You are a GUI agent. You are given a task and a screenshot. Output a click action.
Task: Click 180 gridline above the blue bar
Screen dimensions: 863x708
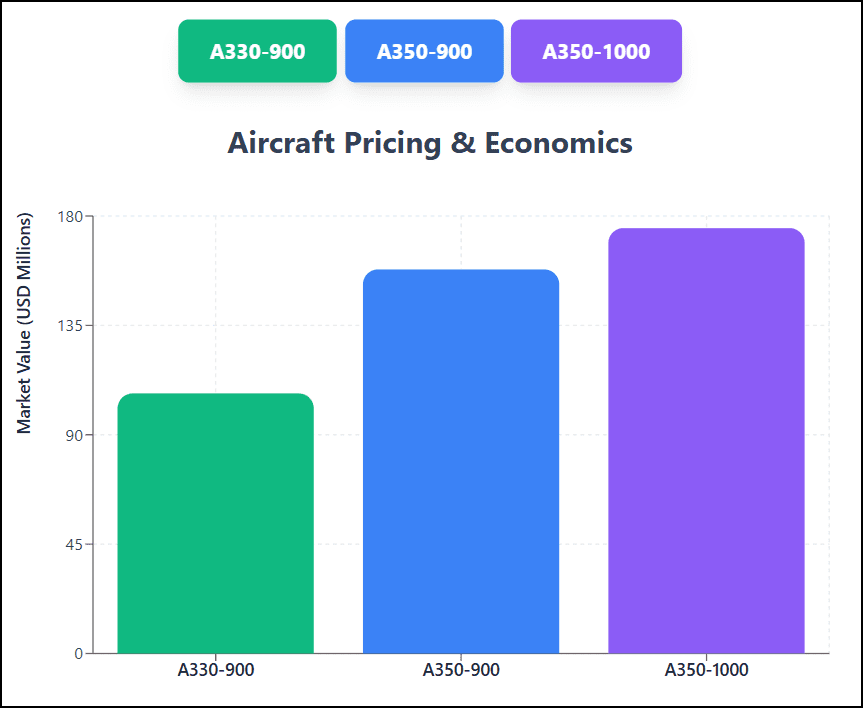461,216
